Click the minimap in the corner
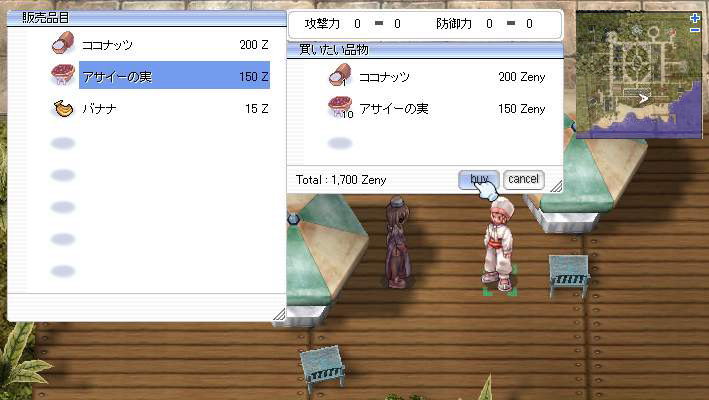 click(638, 75)
